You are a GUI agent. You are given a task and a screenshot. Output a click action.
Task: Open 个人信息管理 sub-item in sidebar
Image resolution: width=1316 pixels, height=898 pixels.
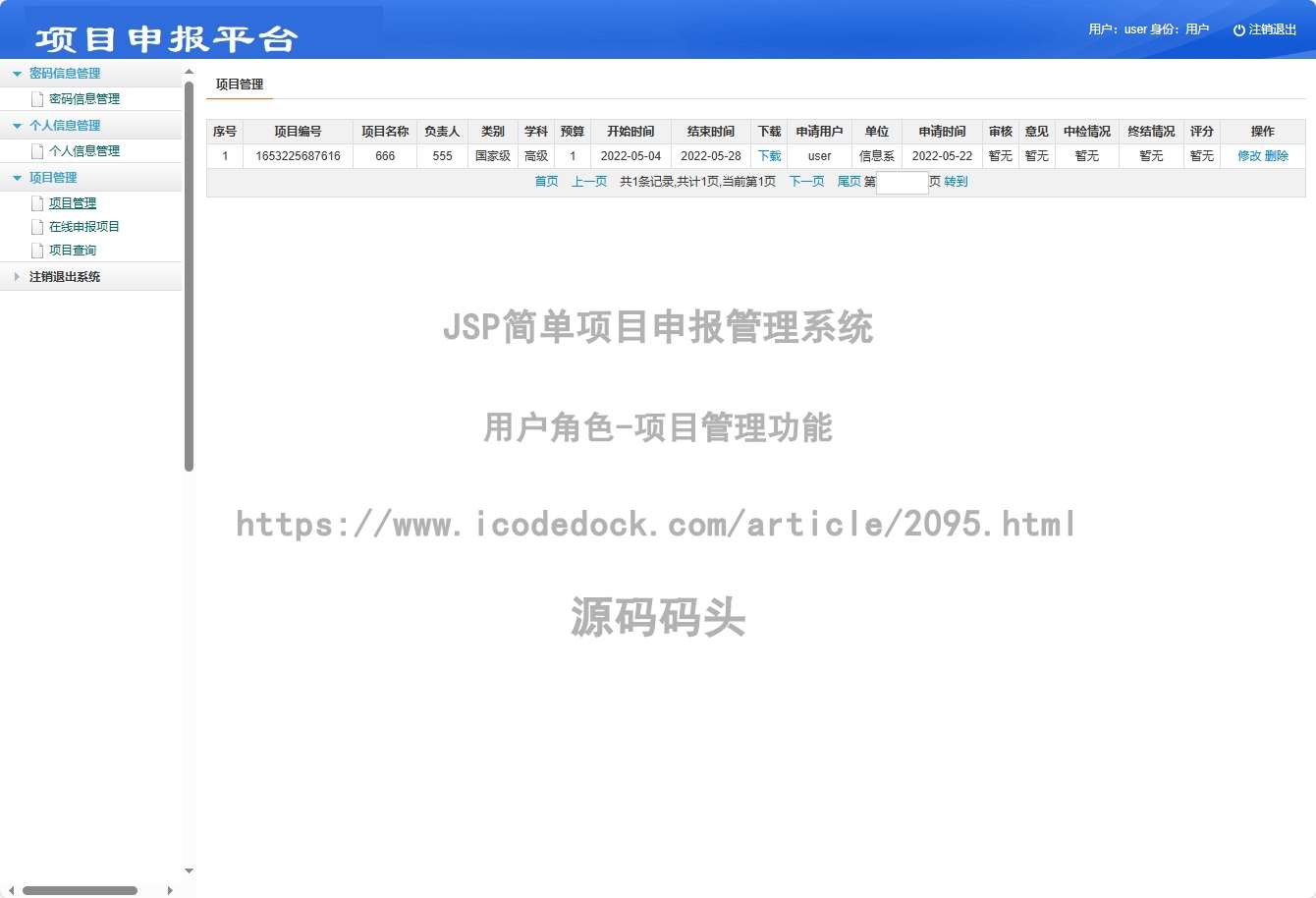[x=84, y=150]
